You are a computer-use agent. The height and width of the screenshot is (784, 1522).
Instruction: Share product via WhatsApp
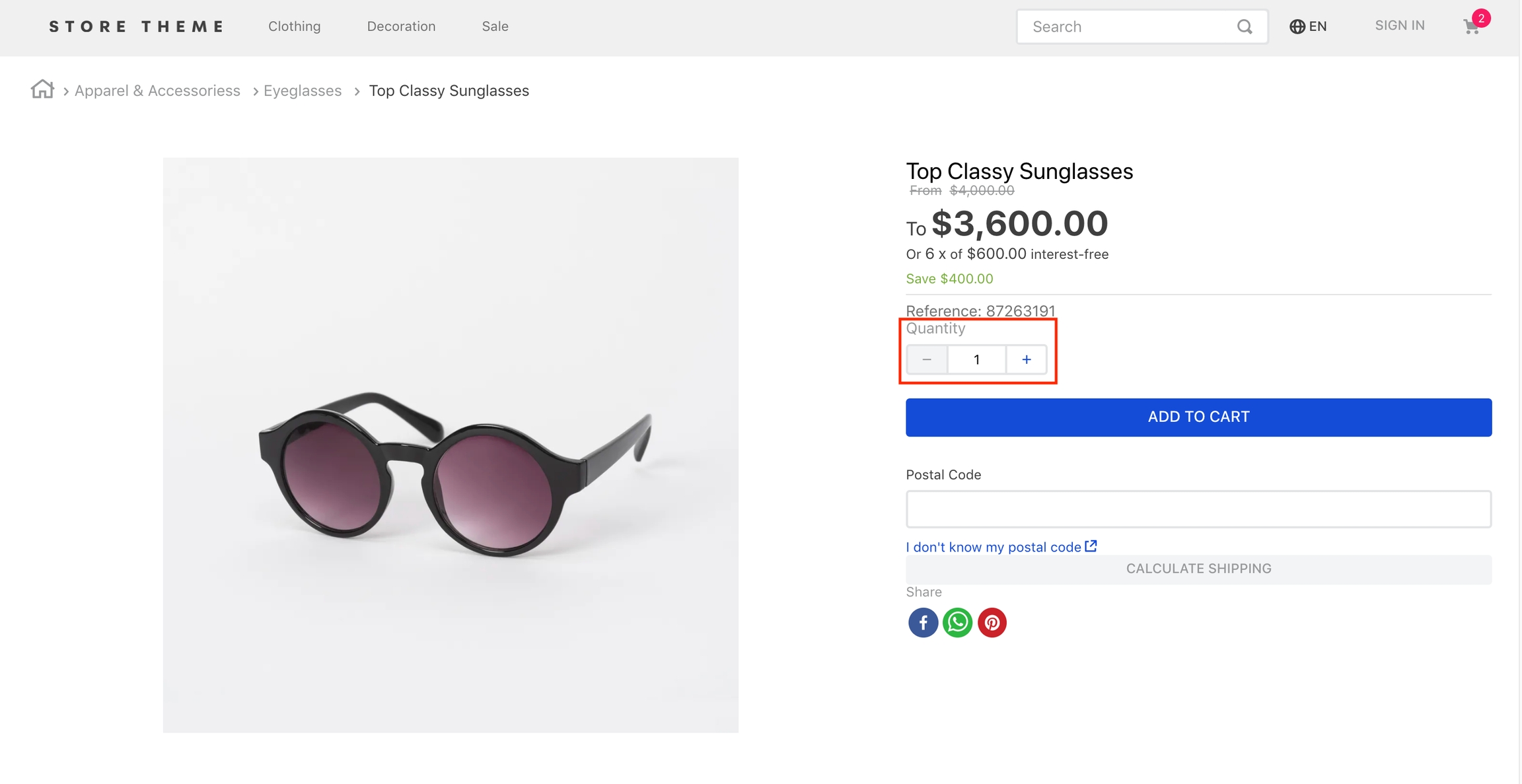957,623
